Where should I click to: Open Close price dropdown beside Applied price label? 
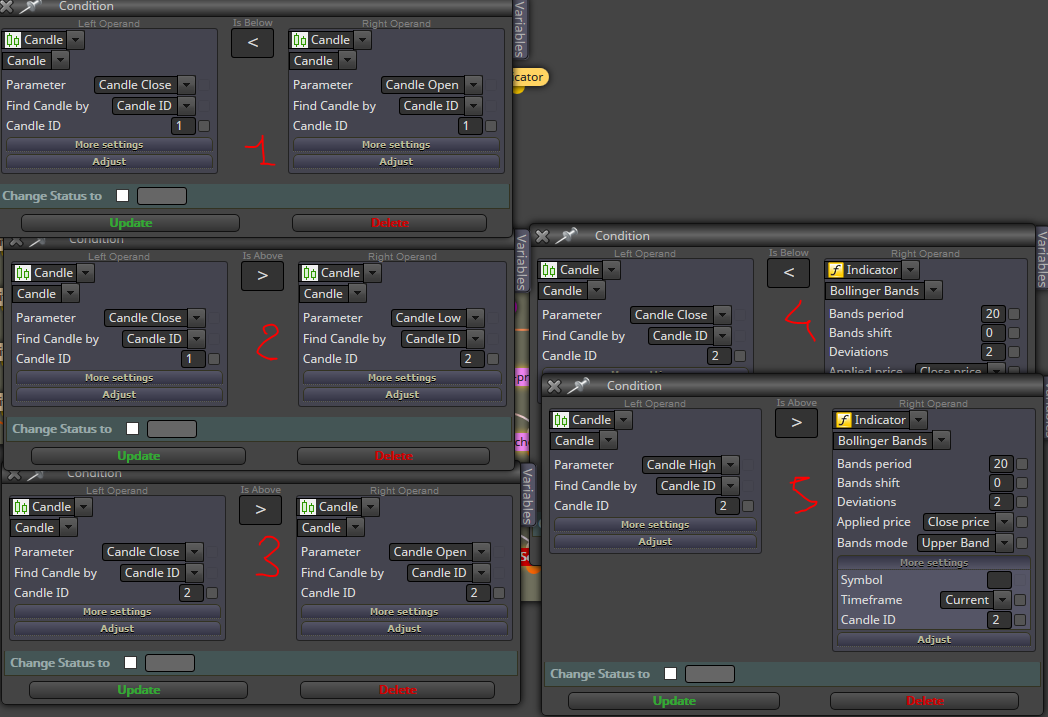1004,521
